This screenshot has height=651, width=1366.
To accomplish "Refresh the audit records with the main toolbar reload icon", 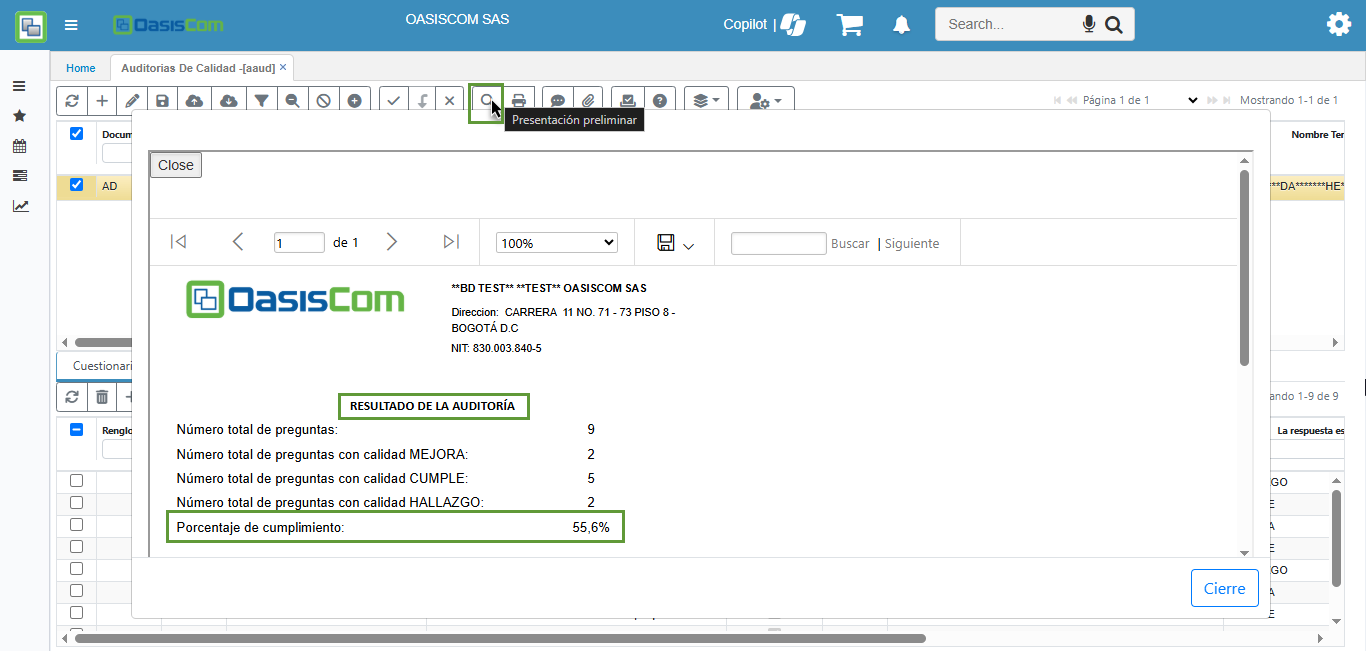I will [72, 100].
